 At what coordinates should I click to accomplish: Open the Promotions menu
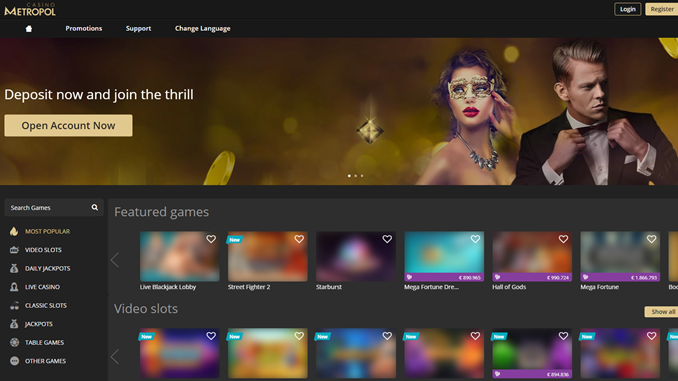(84, 29)
